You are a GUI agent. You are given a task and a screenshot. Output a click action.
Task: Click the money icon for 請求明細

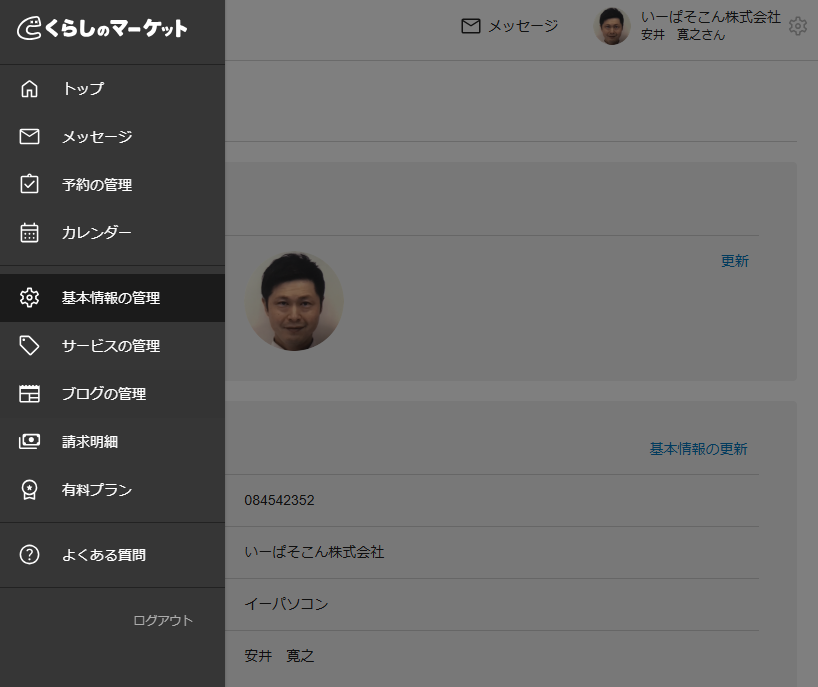(30, 442)
